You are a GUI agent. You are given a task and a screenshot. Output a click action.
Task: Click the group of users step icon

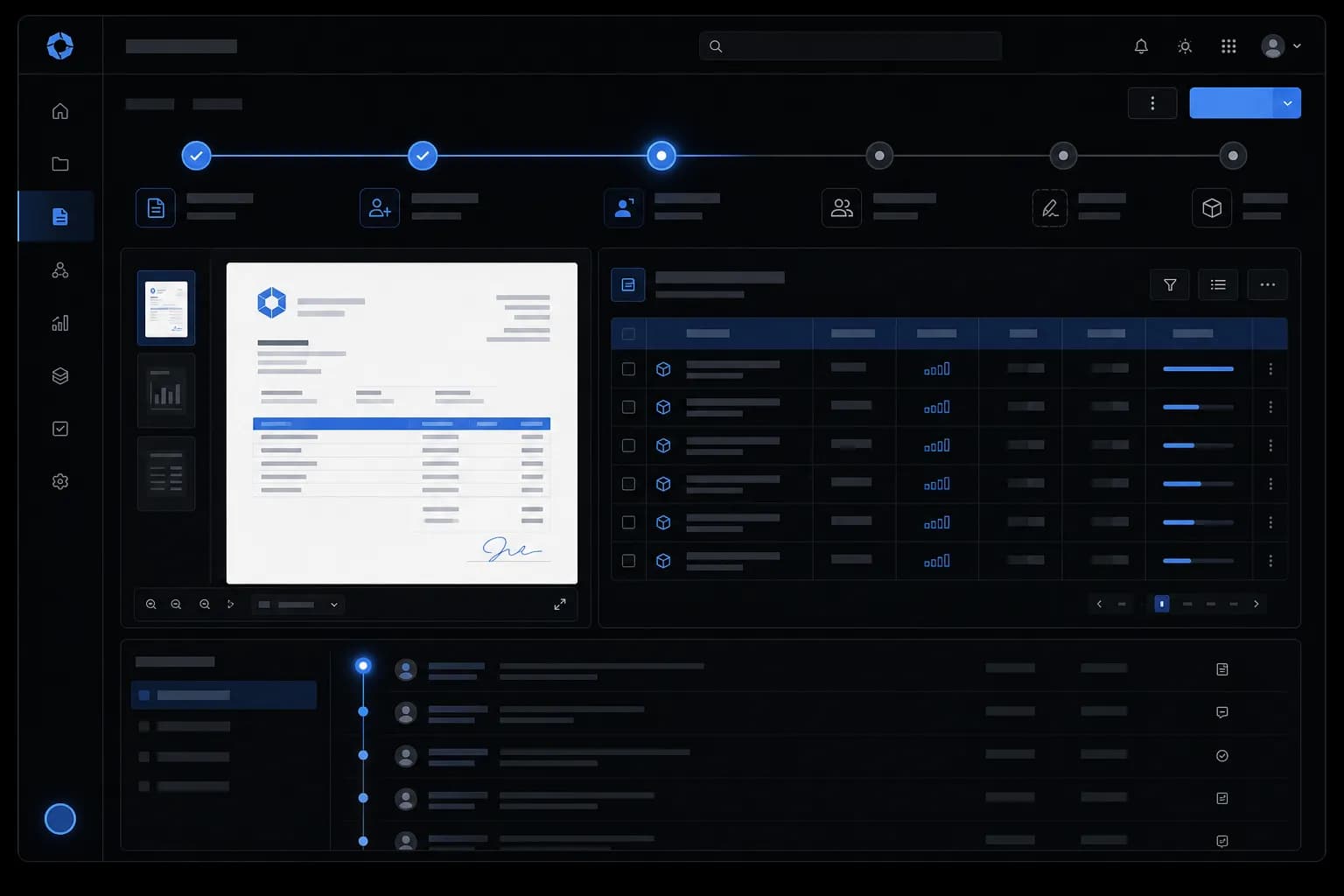842,208
